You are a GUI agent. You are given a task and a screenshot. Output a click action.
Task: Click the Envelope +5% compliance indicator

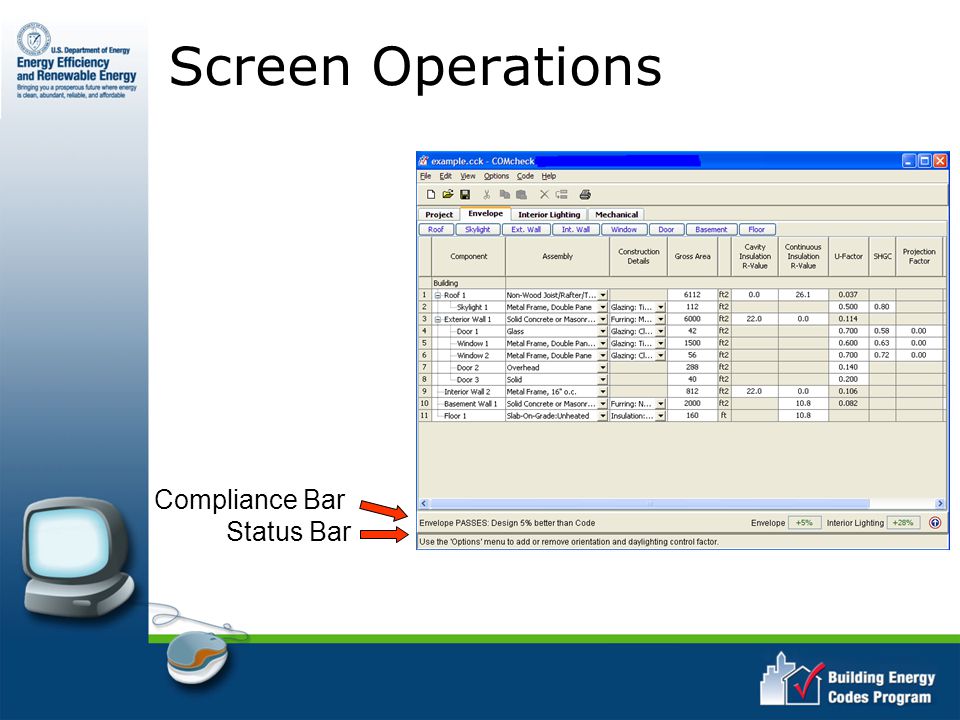pyautogui.click(x=804, y=523)
